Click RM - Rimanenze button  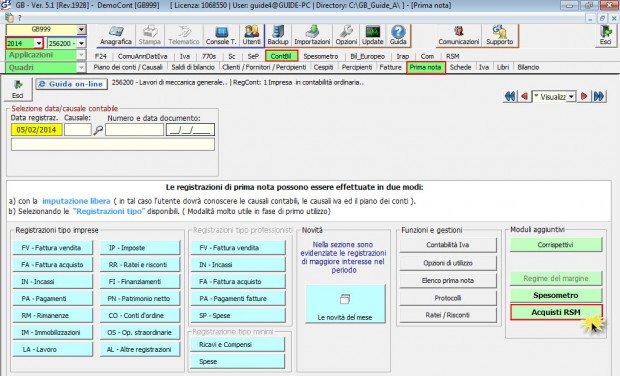click(x=52, y=316)
